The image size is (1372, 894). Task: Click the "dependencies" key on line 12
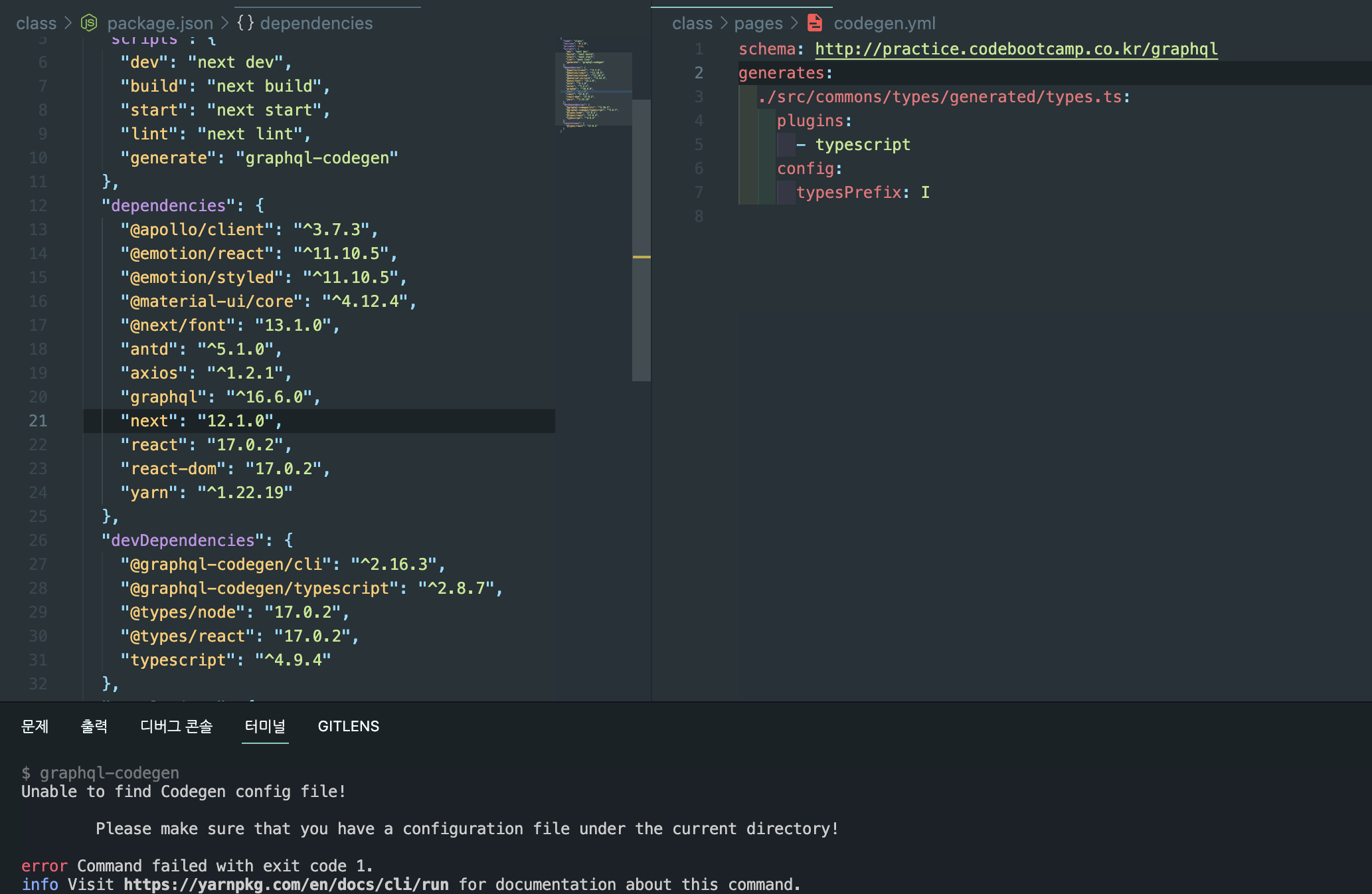pyautogui.click(x=169, y=206)
